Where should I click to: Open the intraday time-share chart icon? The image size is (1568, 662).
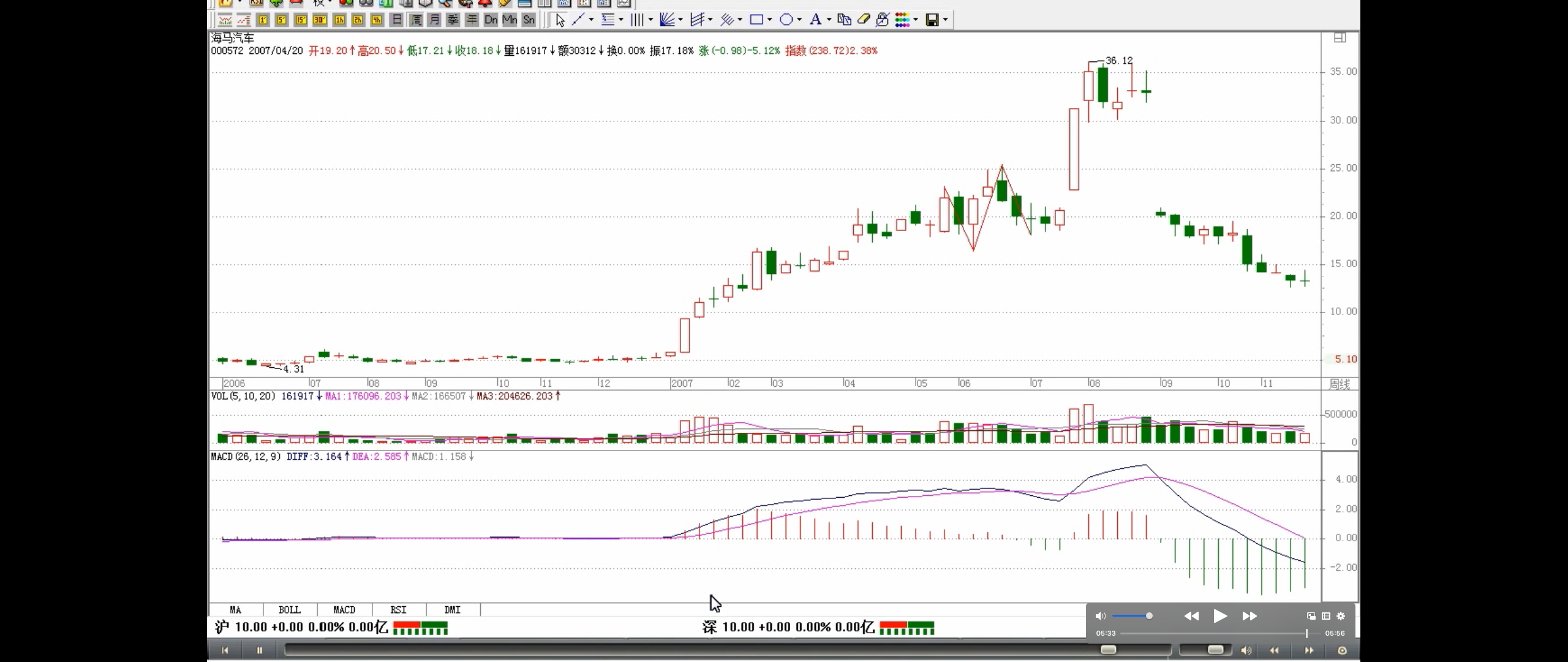point(225,20)
